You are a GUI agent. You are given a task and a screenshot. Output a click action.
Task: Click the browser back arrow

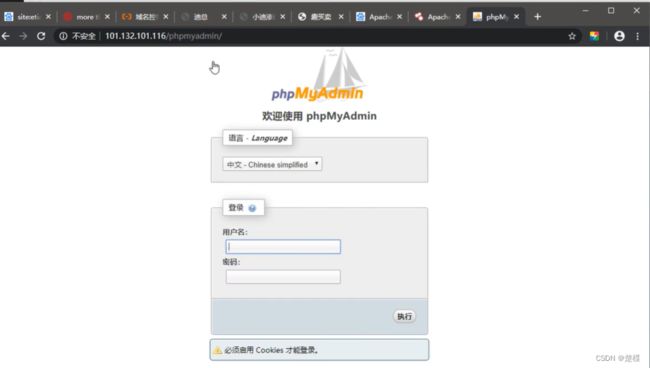click(x=6, y=36)
